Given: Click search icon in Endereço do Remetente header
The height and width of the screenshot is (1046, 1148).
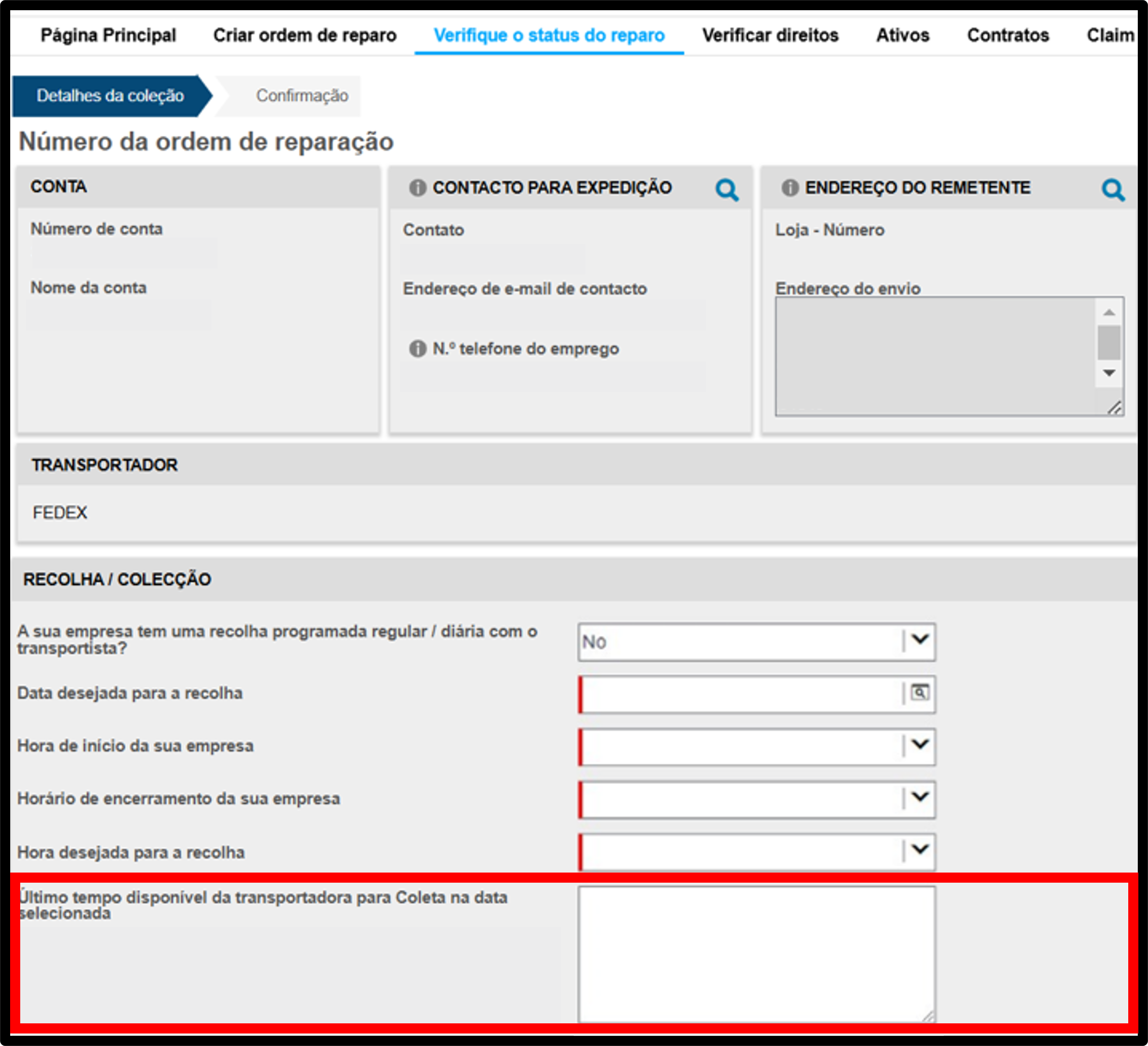Looking at the screenshot, I should coord(1113,190).
